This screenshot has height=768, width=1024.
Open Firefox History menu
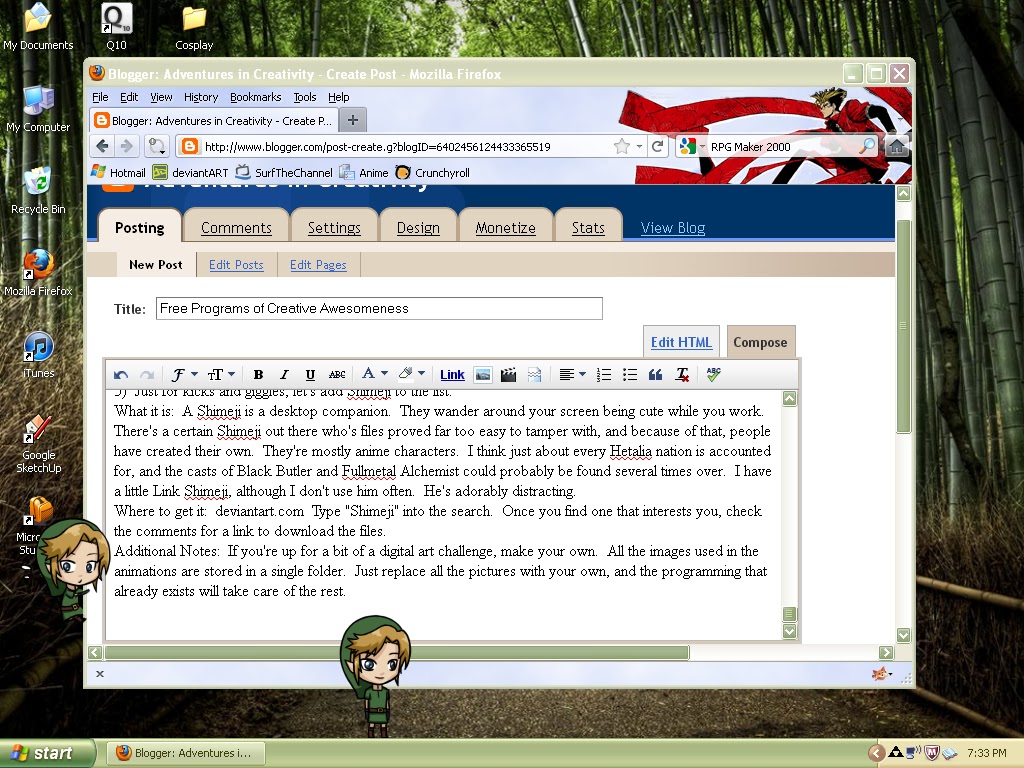(200, 97)
